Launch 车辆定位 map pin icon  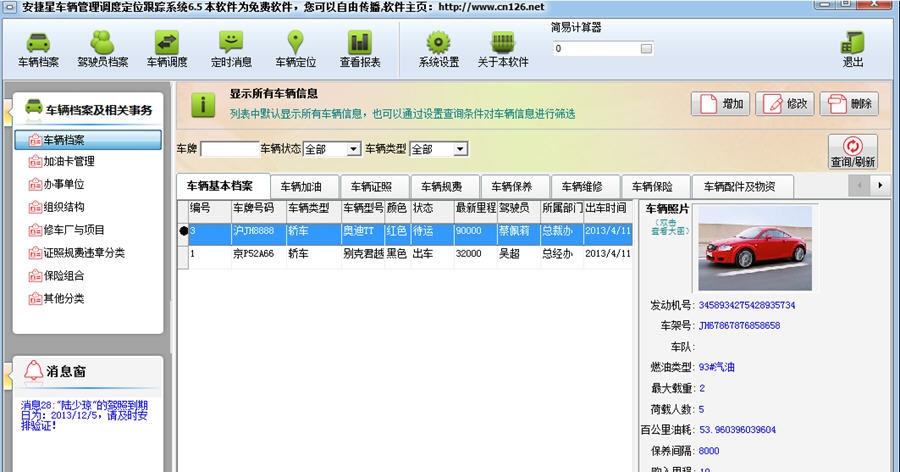tap(295, 50)
